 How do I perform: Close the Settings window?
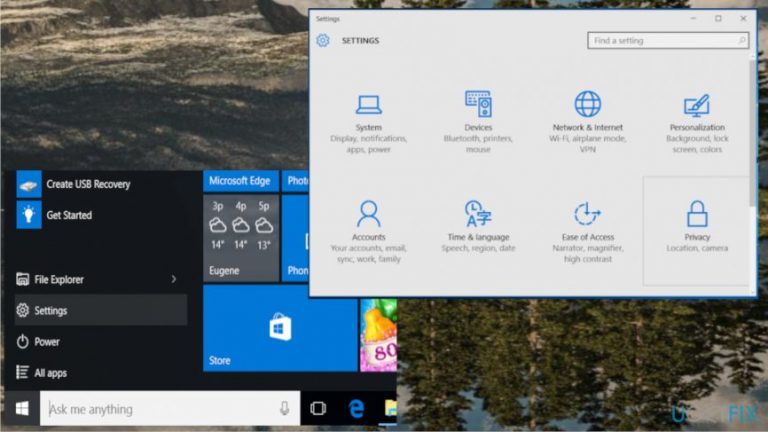point(743,19)
